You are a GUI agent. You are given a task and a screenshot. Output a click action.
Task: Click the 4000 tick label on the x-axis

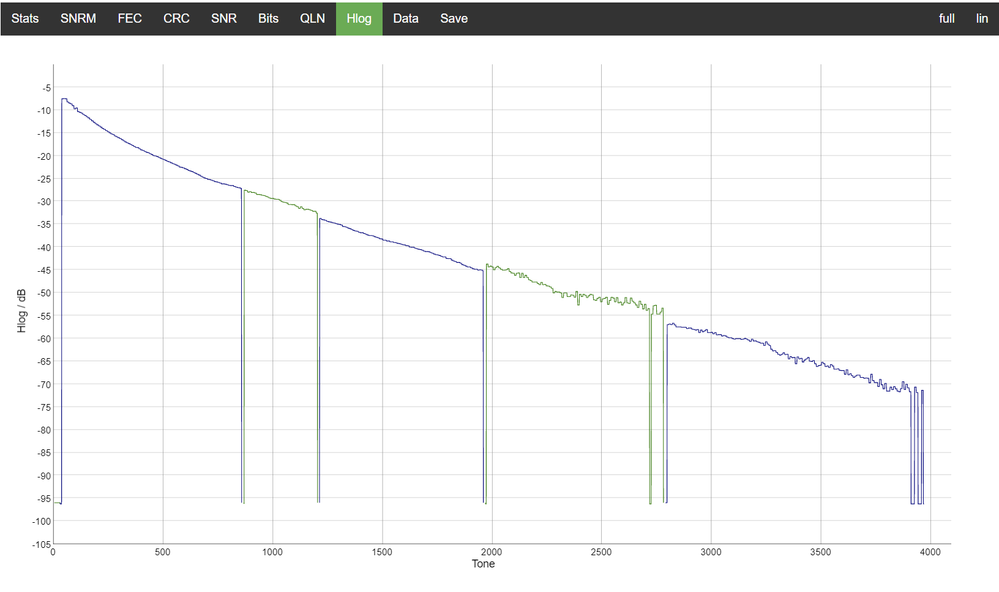(x=930, y=552)
